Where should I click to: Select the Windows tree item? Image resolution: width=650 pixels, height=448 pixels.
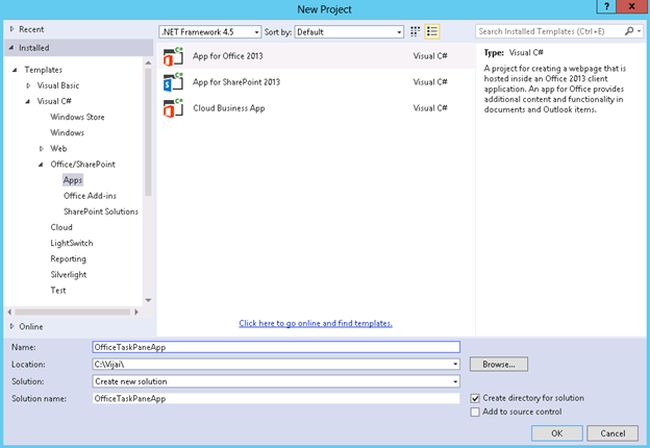67,133
